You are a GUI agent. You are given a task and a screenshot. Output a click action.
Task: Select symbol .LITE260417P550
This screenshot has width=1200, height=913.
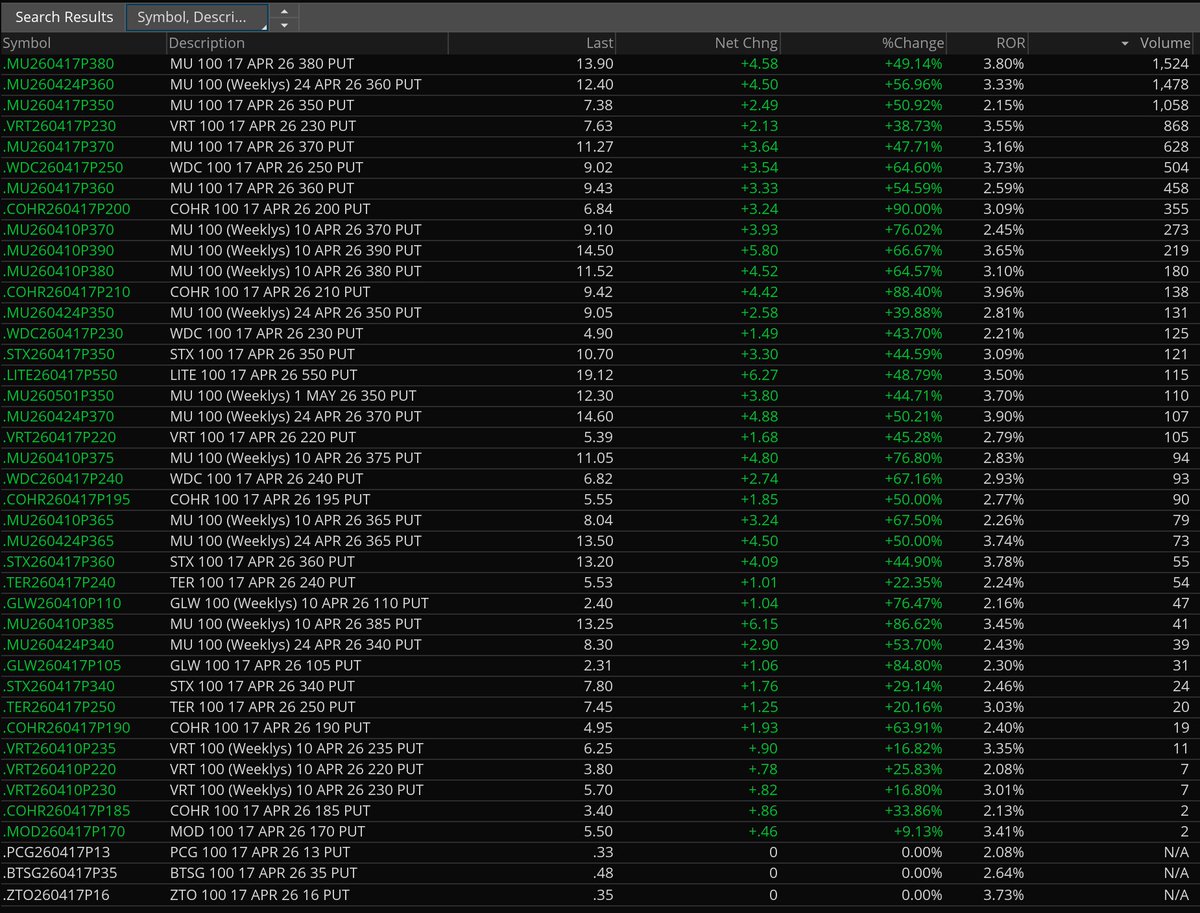[61, 375]
